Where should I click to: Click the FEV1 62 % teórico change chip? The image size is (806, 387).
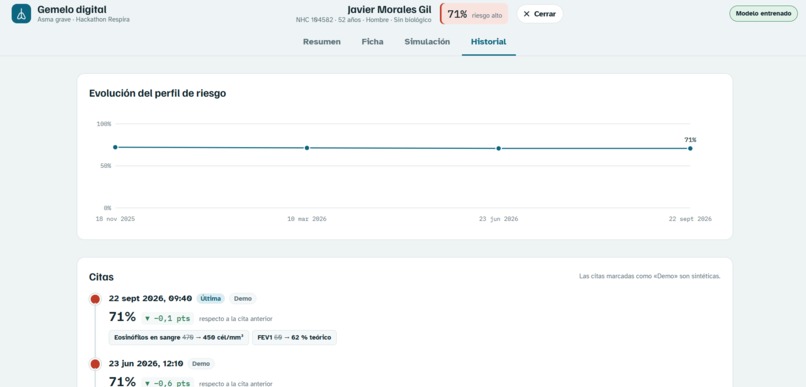(295, 338)
